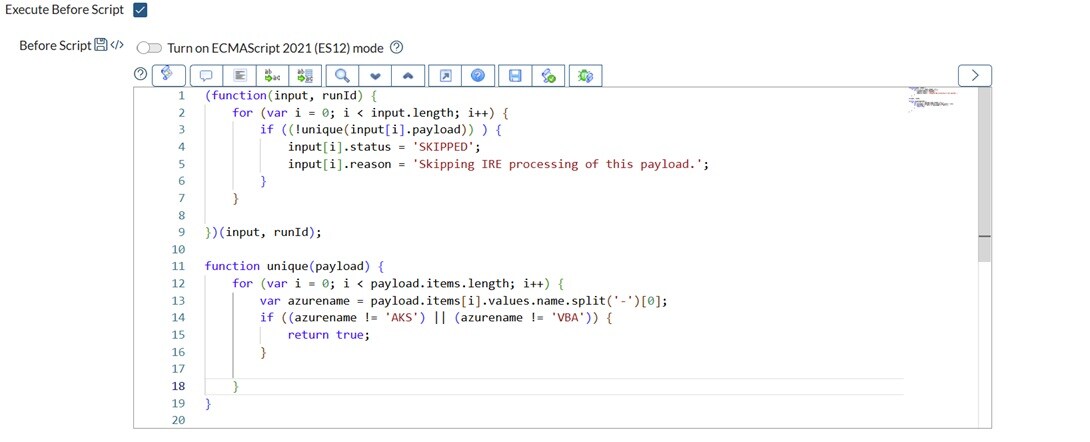Click 'payload.items.length' on line 12

click(439, 284)
